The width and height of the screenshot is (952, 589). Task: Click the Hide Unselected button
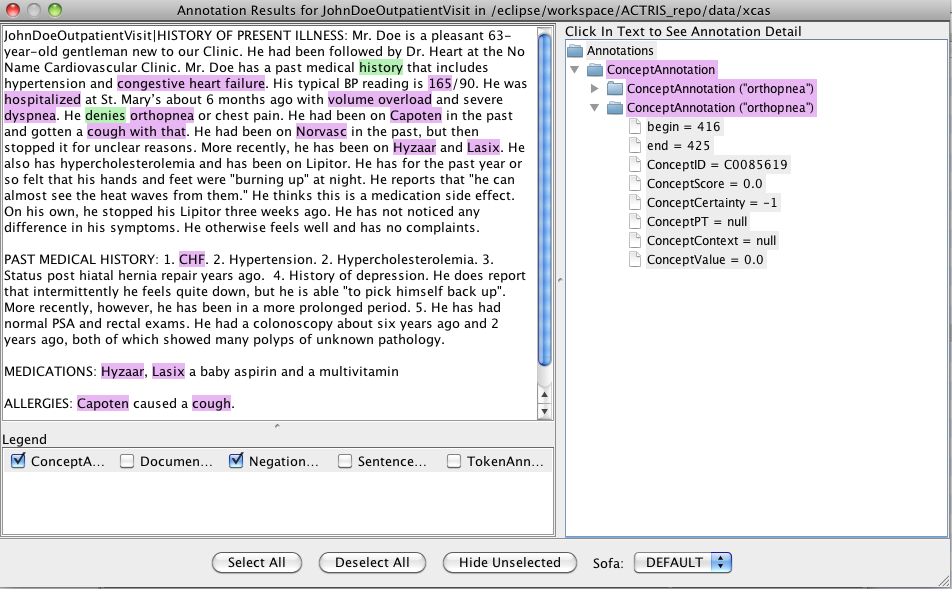coord(510,562)
